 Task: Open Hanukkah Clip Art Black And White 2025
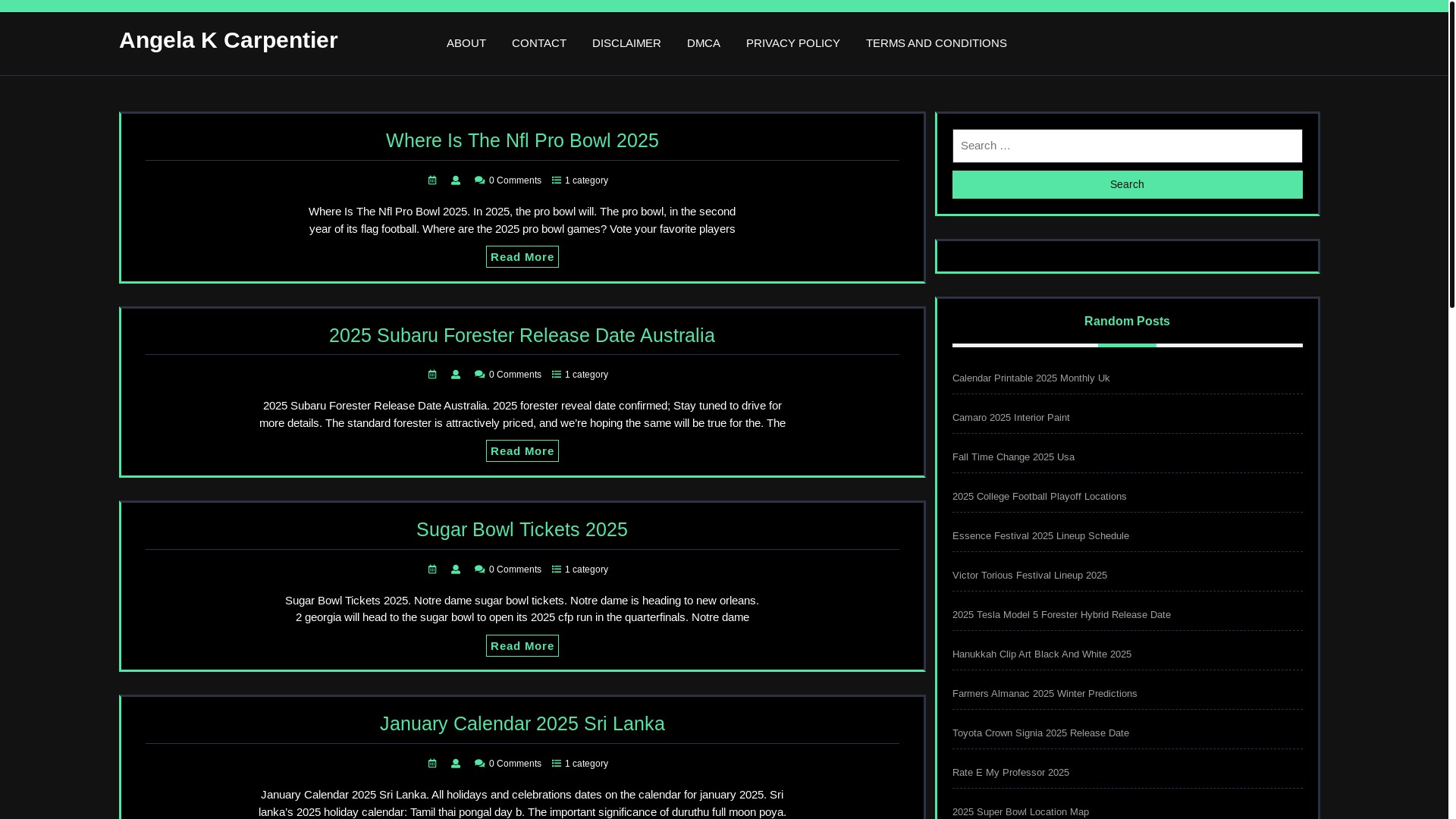tap(1041, 654)
